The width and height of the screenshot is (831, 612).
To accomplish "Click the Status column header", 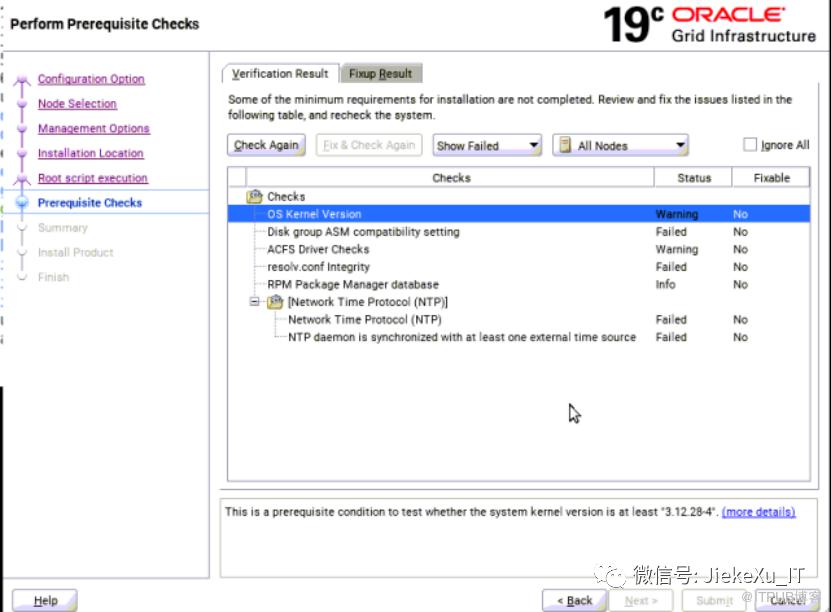I will 694,178.
